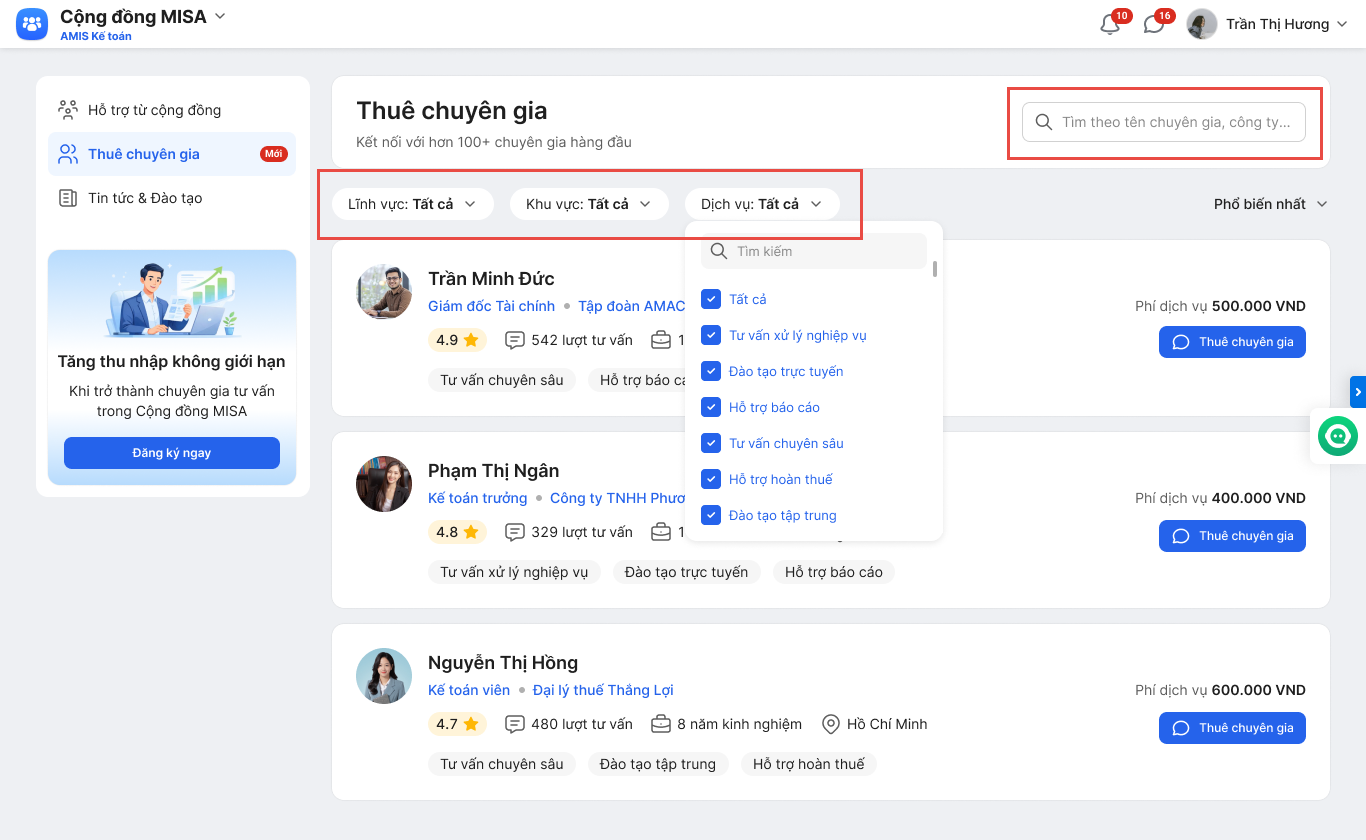Expand the blue side panel arrow tab
Image resolution: width=1366 pixels, height=840 pixels.
pos(1358,393)
